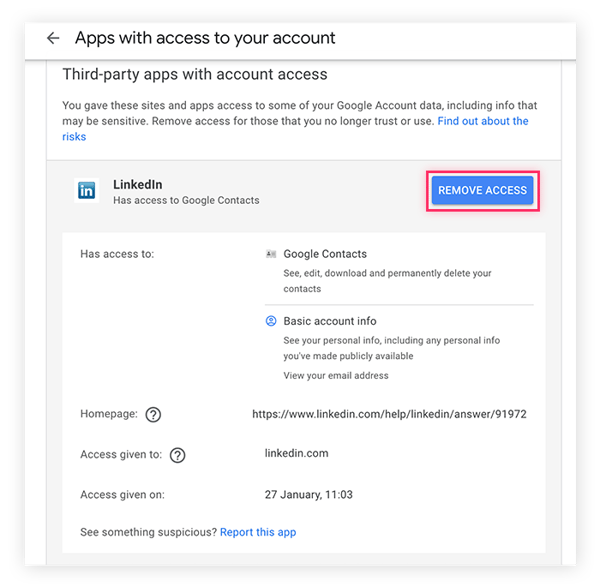Click the Google Contacts permission title
The height and width of the screenshot is (587, 600).
click(x=325, y=254)
